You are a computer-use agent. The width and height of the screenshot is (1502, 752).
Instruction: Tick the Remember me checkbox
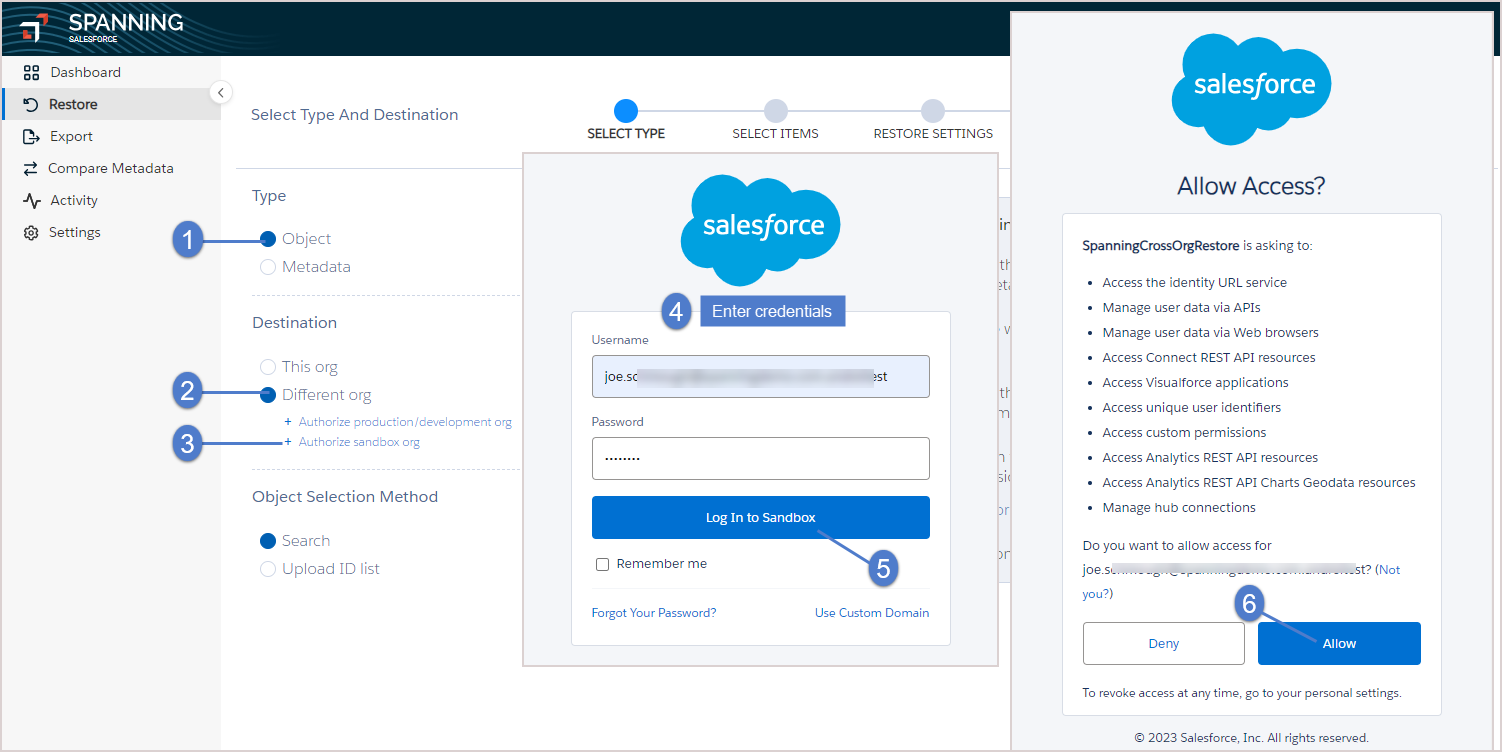[602, 564]
